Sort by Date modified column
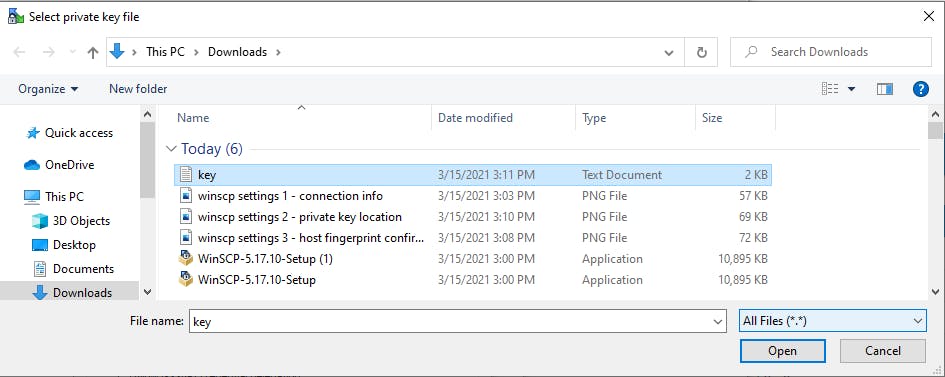Screen dimensions: 945x377 pos(476,118)
